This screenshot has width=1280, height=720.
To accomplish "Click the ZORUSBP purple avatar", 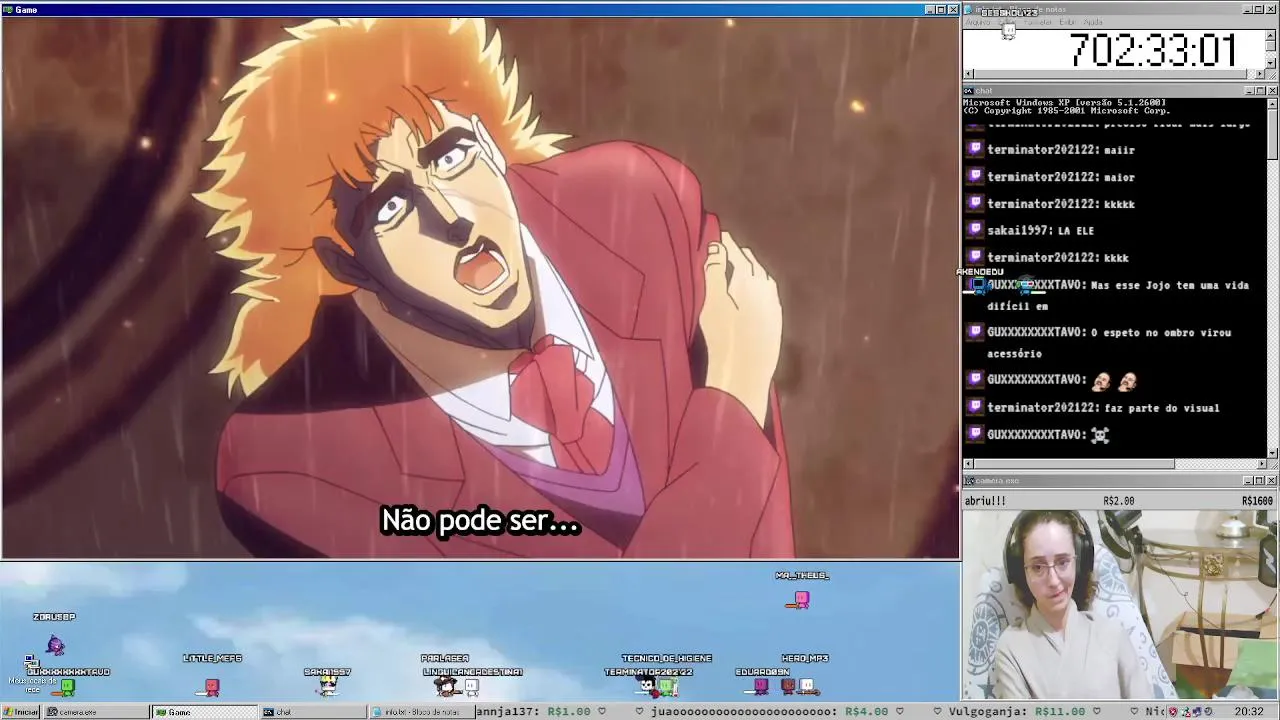I will (55, 645).
